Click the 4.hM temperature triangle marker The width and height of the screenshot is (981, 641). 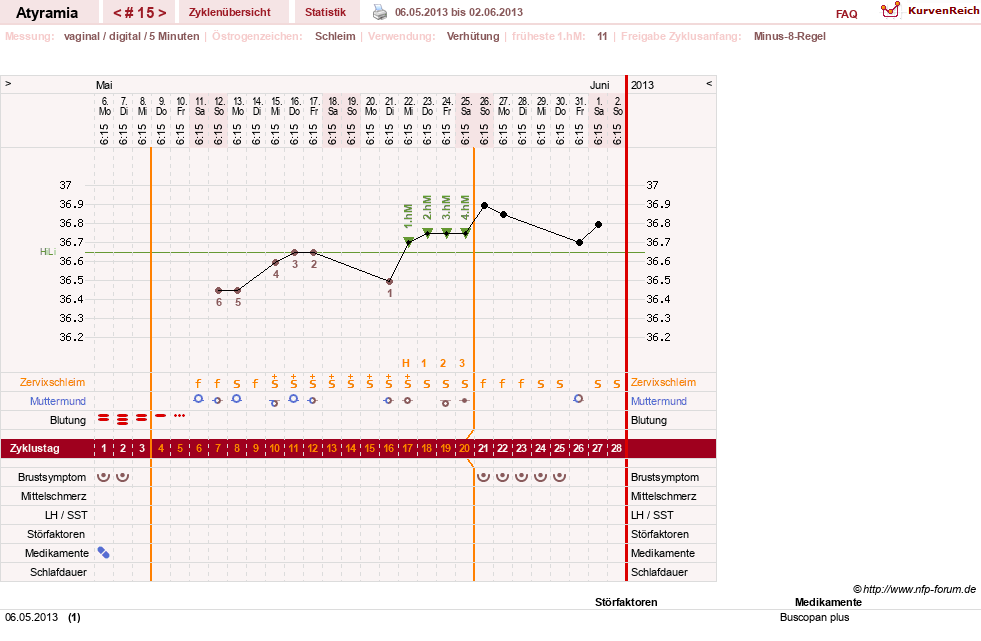coord(465,233)
